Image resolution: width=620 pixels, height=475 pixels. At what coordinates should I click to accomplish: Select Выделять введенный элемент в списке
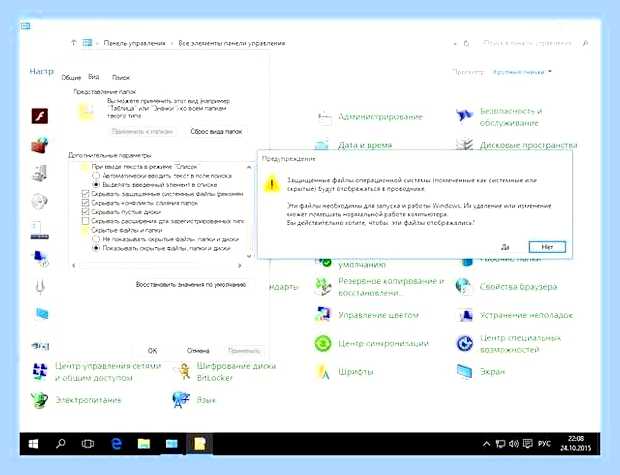point(96,185)
